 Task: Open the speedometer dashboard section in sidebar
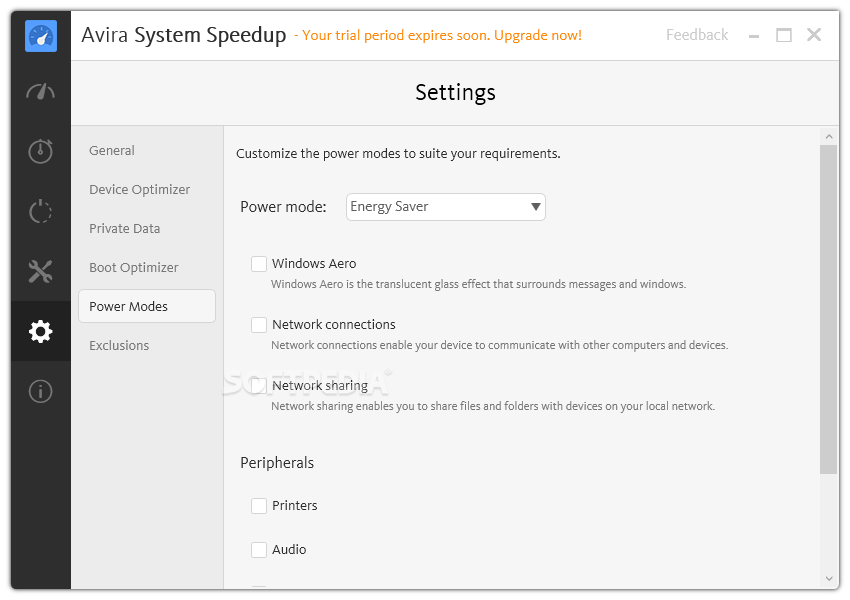pyautogui.click(x=41, y=92)
